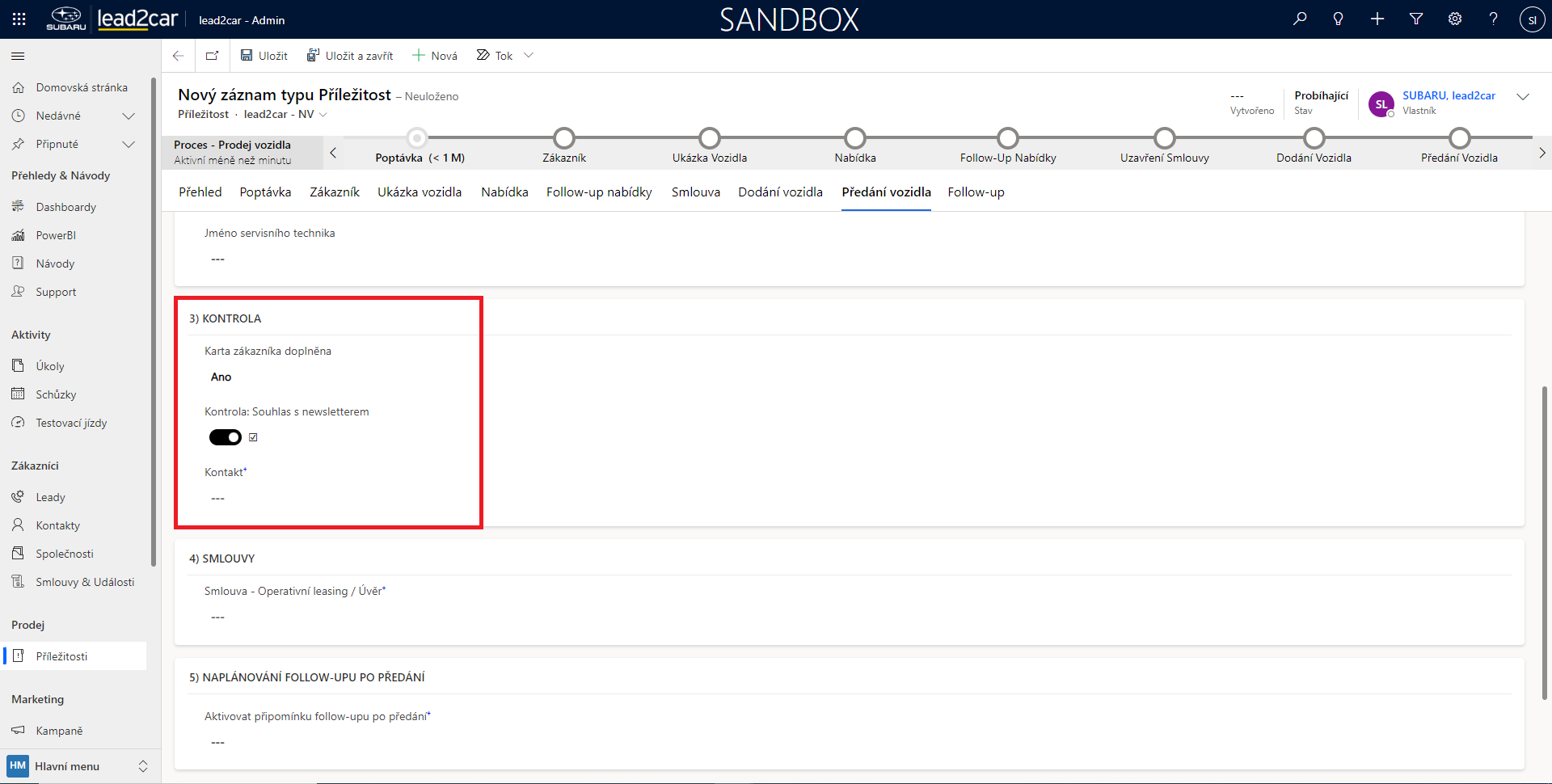Click checkbox beside the newsletter toggle
This screenshot has height=784, width=1552.
[253, 437]
